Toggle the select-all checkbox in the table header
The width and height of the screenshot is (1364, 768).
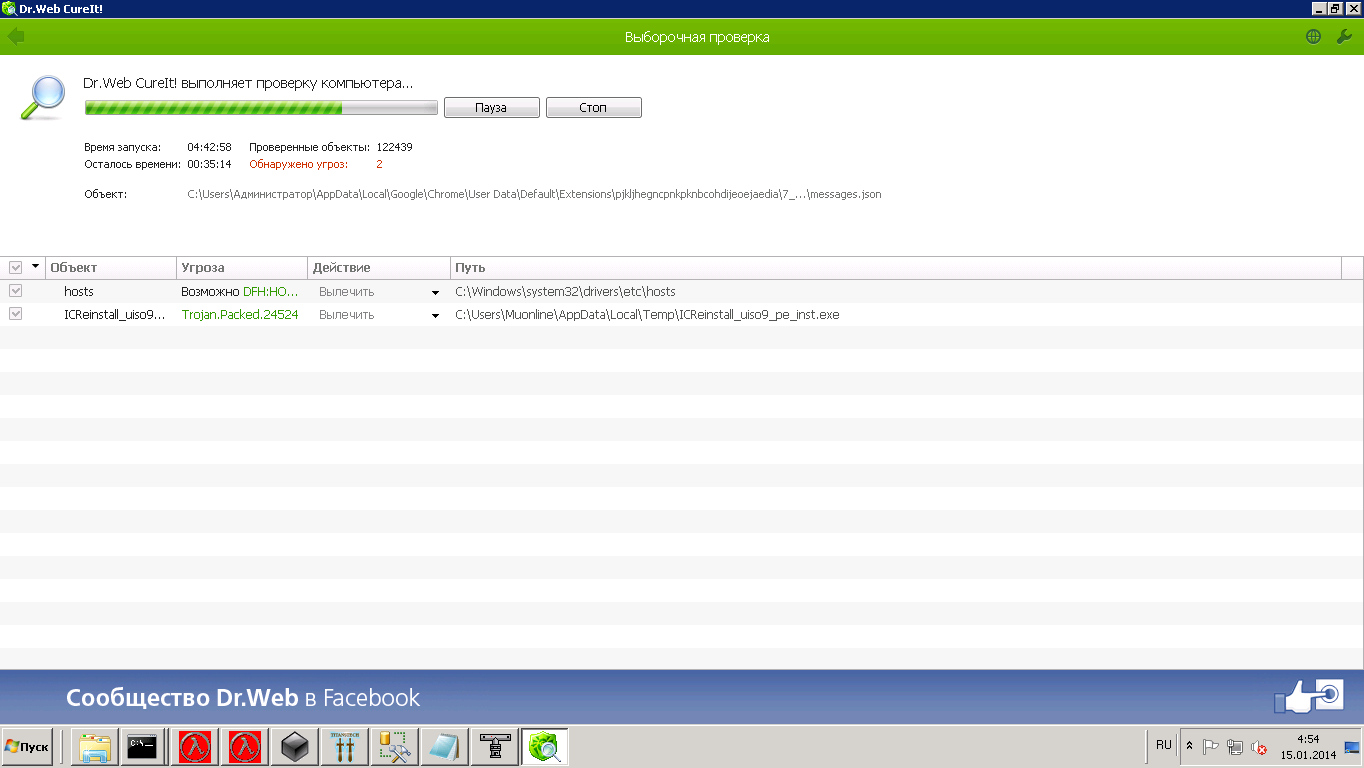[x=15, y=267]
